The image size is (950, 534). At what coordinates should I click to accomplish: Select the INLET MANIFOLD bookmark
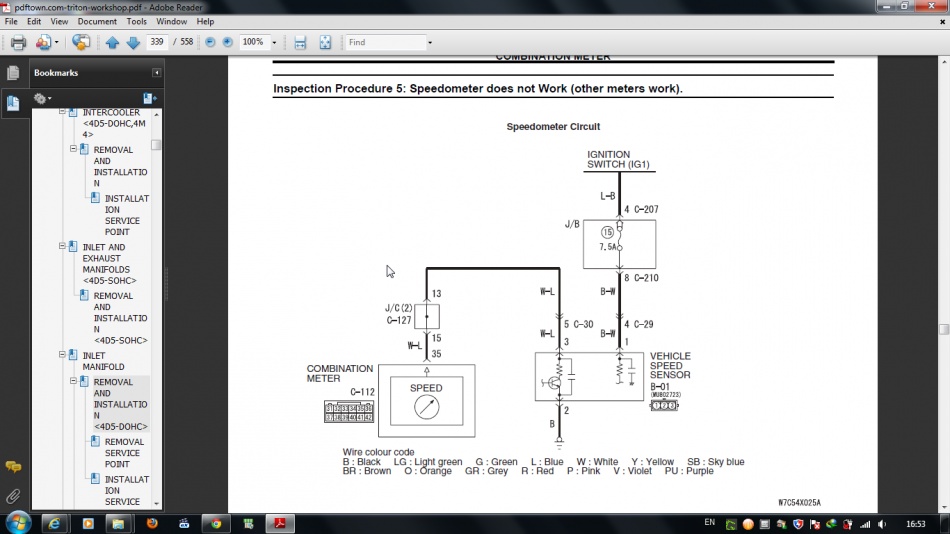click(104, 361)
